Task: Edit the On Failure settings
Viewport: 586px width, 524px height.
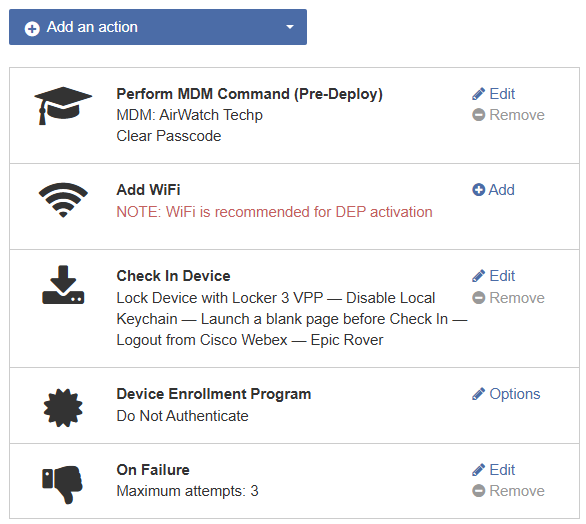Action: coord(494,470)
